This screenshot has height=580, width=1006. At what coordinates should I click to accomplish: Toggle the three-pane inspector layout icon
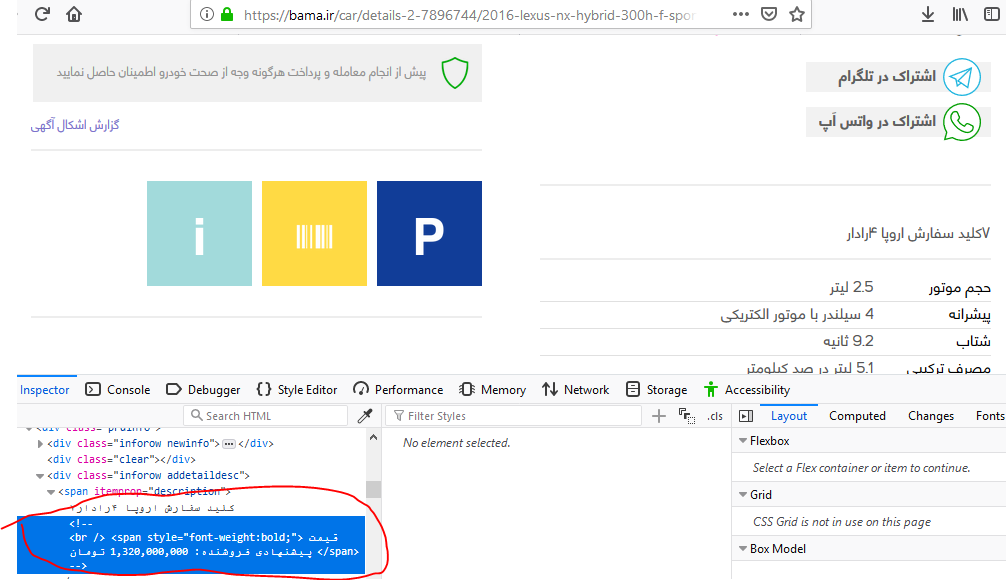coord(746,416)
